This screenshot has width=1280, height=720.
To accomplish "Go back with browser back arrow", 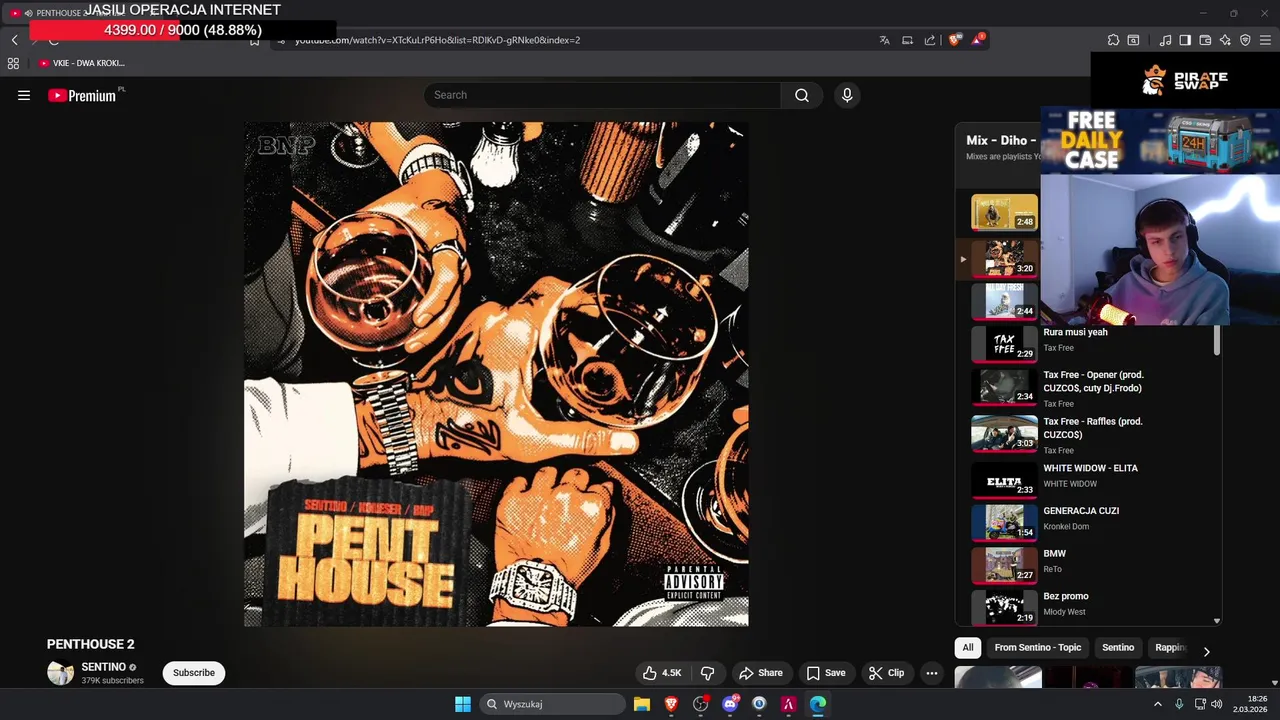I will (14, 40).
